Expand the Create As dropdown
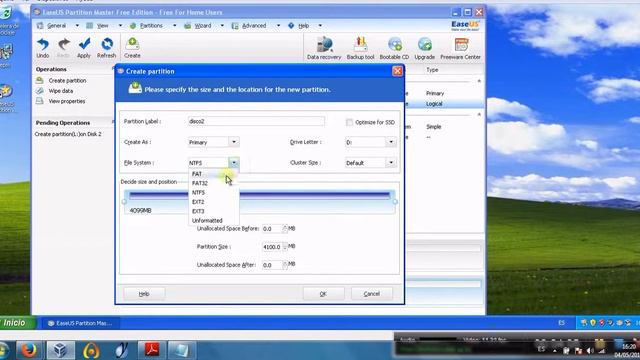 [234, 142]
